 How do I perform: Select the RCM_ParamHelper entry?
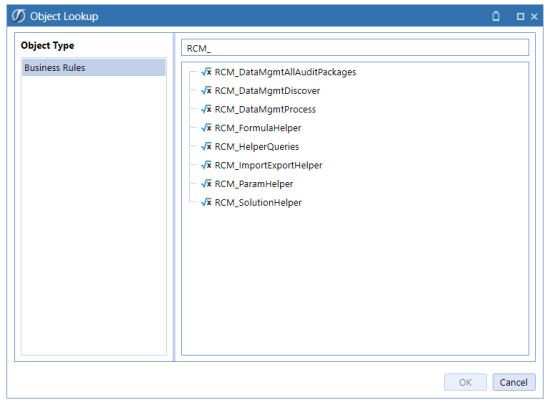tap(254, 184)
